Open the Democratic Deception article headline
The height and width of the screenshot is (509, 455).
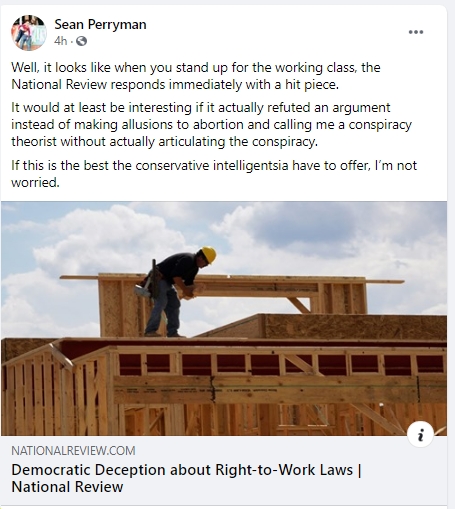coord(187,478)
